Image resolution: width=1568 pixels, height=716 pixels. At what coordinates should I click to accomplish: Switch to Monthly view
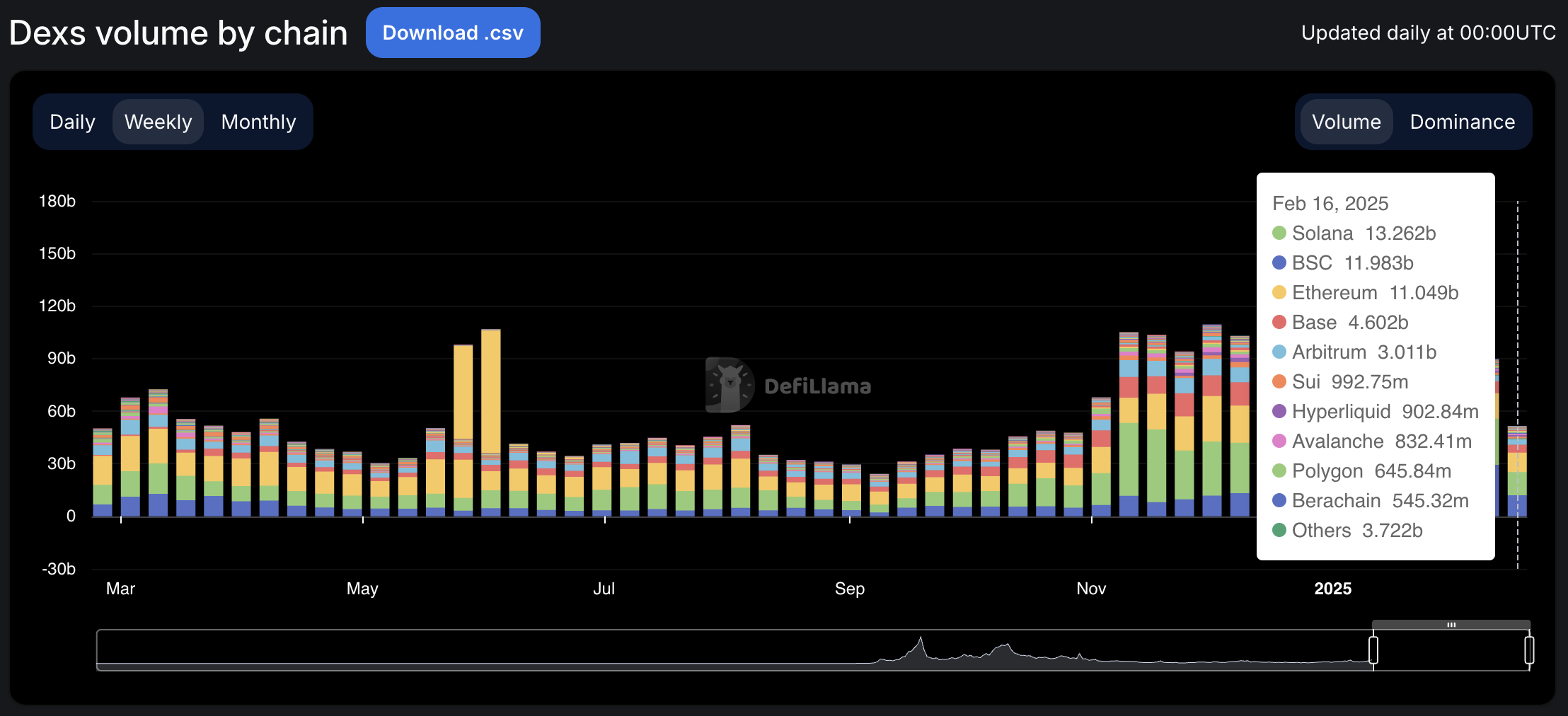pyautogui.click(x=258, y=121)
